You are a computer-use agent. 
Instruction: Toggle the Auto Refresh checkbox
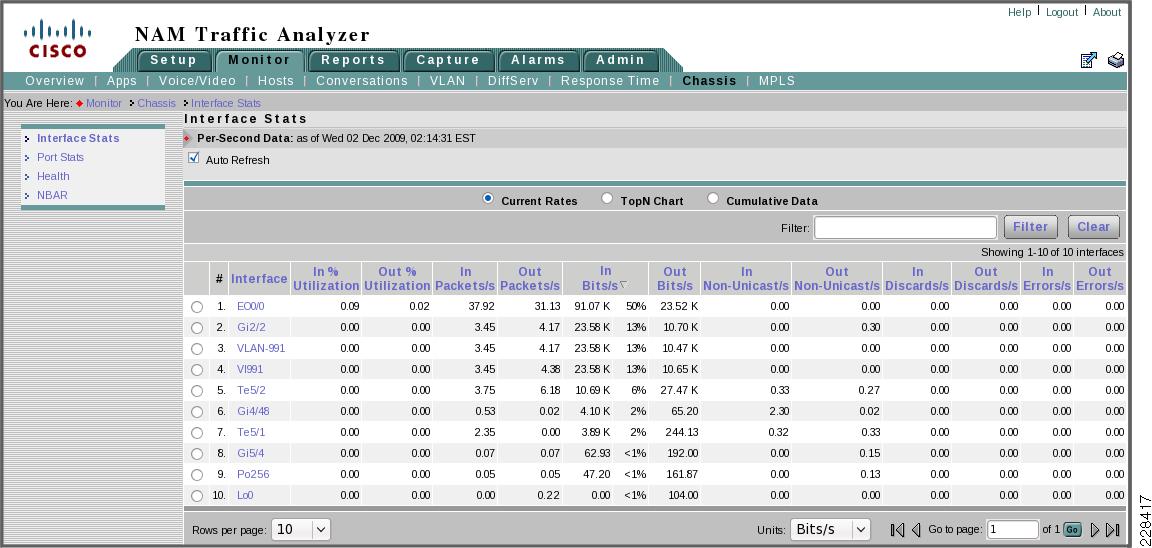tap(194, 158)
